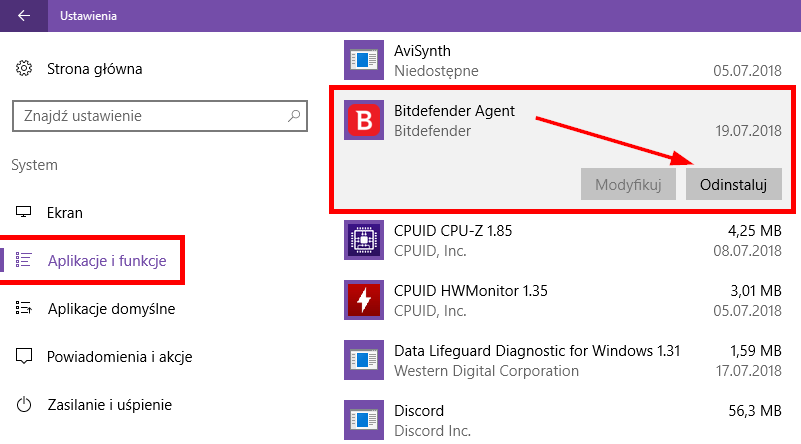Viewport: 801px width, 444px height.
Task: Click the gear icon beside Strona główna
Action: (x=23, y=68)
